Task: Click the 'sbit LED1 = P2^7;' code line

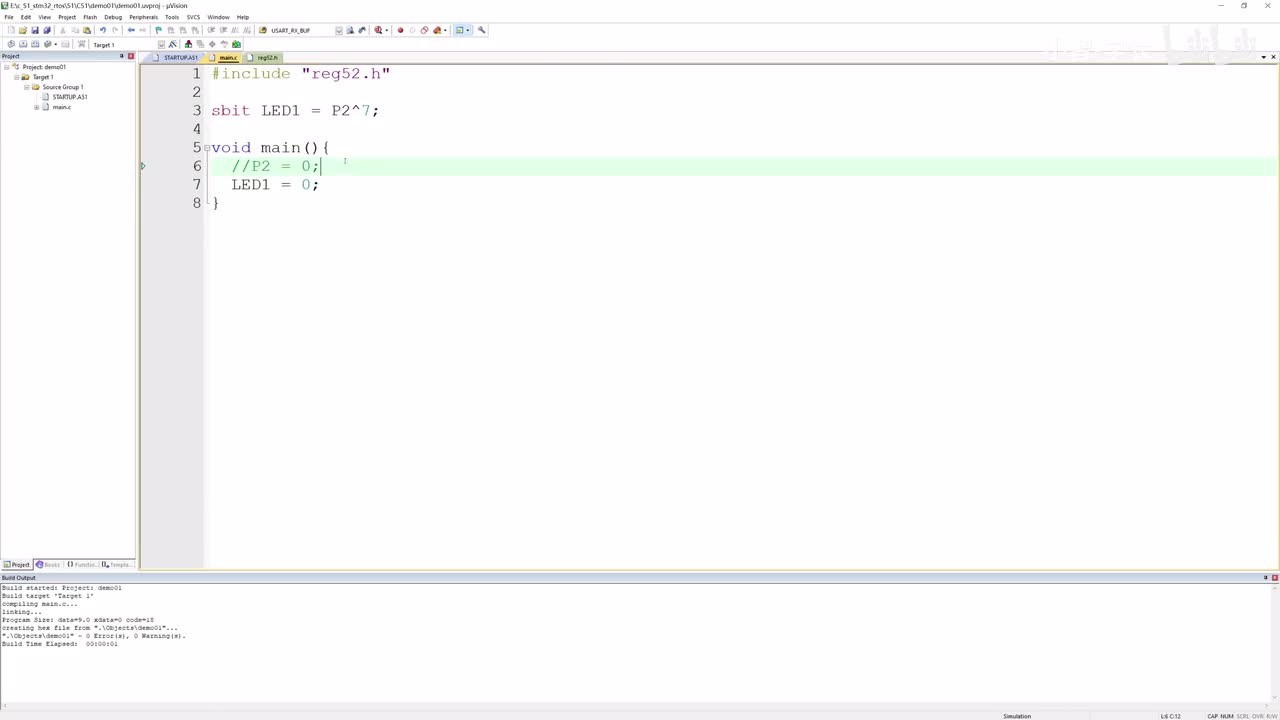Action: pyautogui.click(x=295, y=111)
